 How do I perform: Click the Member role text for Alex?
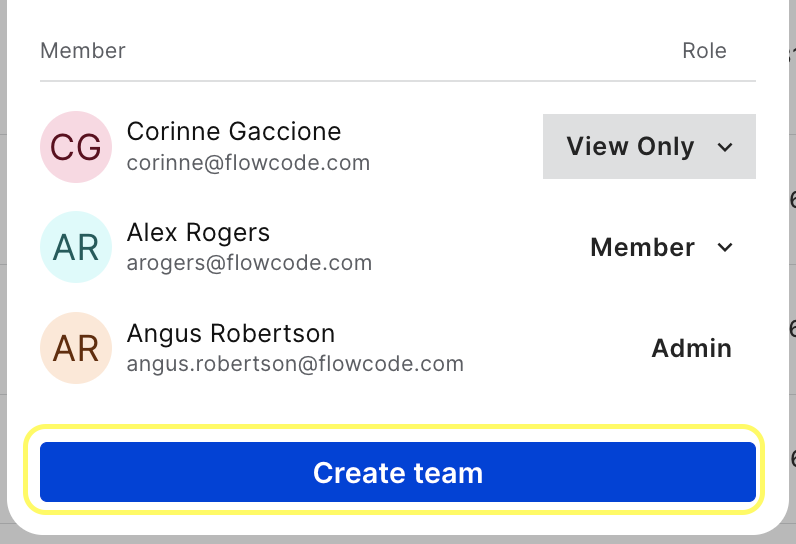coord(642,248)
